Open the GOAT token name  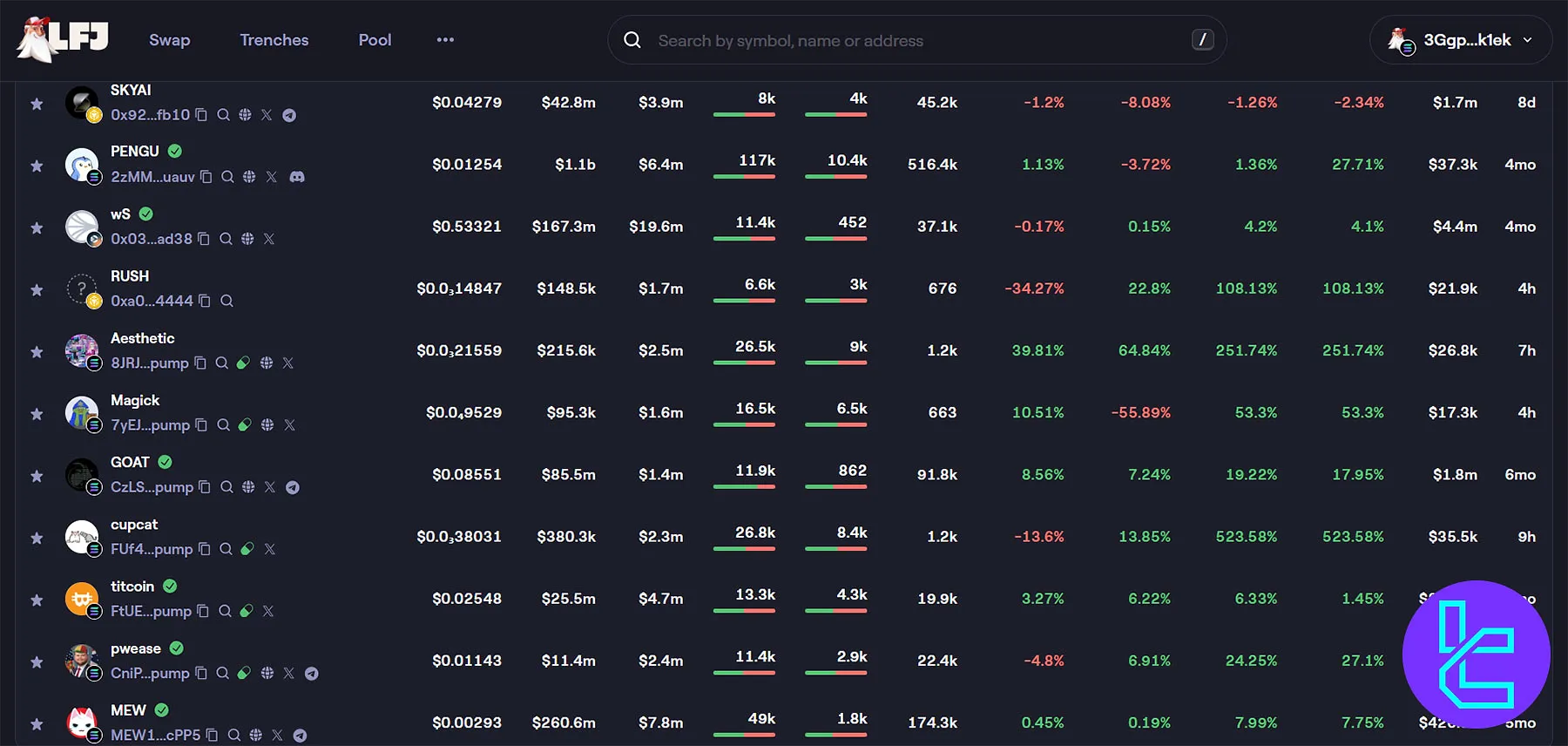pyautogui.click(x=130, y=462)
